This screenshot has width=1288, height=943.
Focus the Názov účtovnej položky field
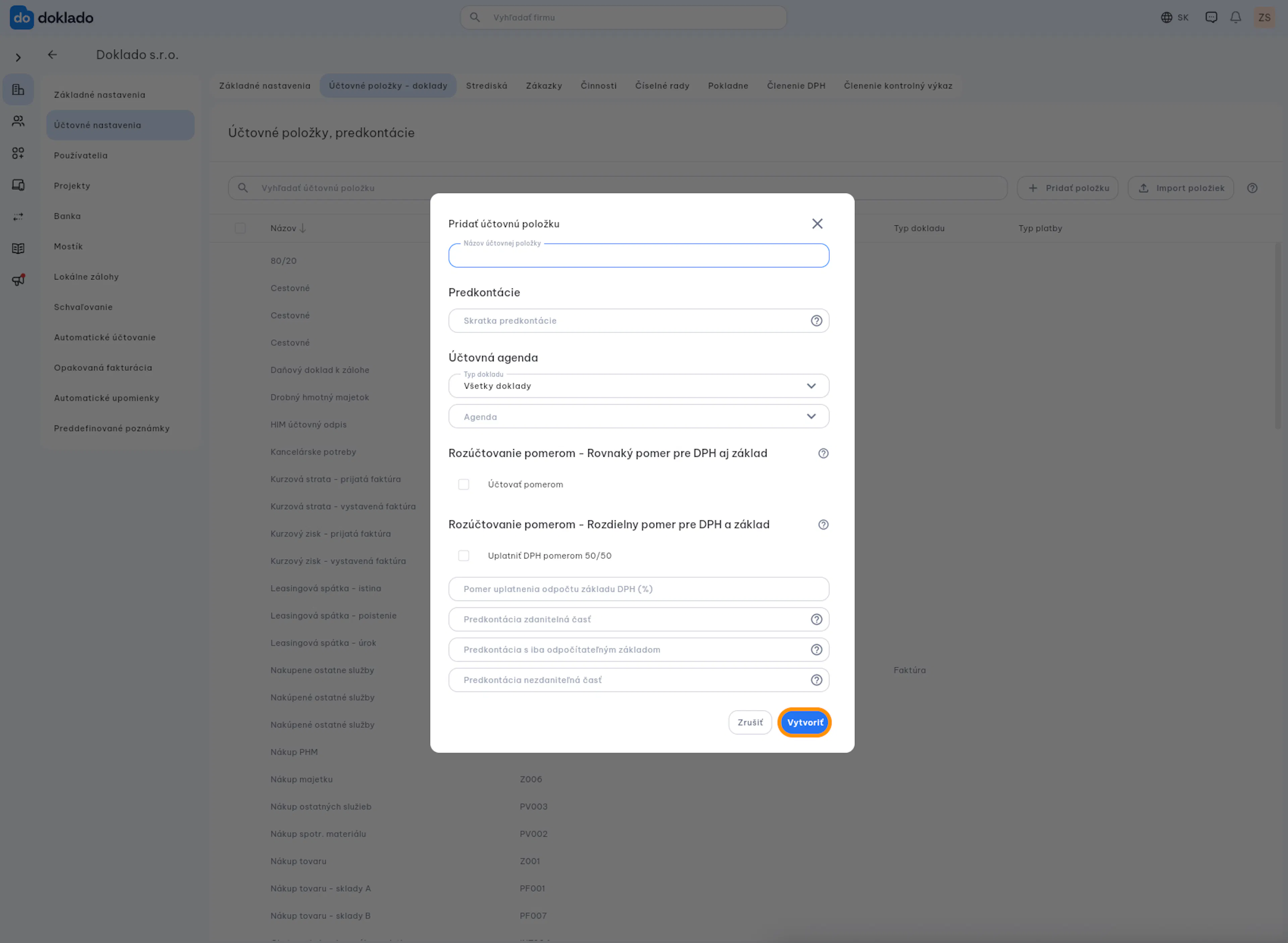[x=638, y=256]
